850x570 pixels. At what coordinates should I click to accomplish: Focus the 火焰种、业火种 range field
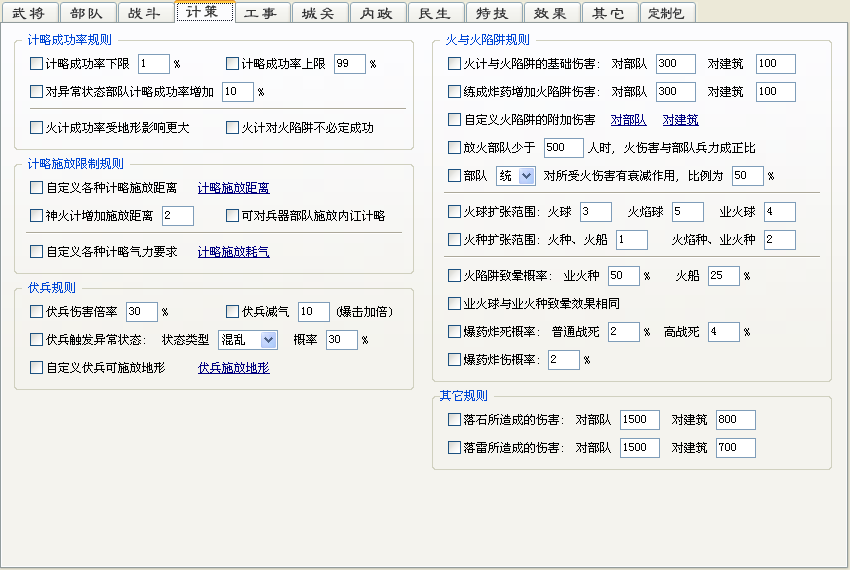[780, 240]
